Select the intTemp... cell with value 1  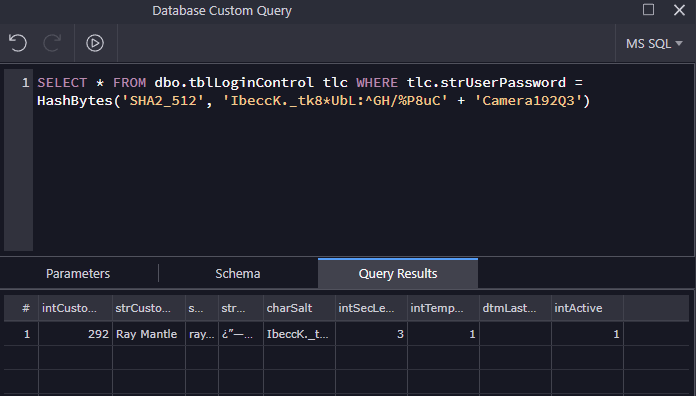[x=443, y=334]
